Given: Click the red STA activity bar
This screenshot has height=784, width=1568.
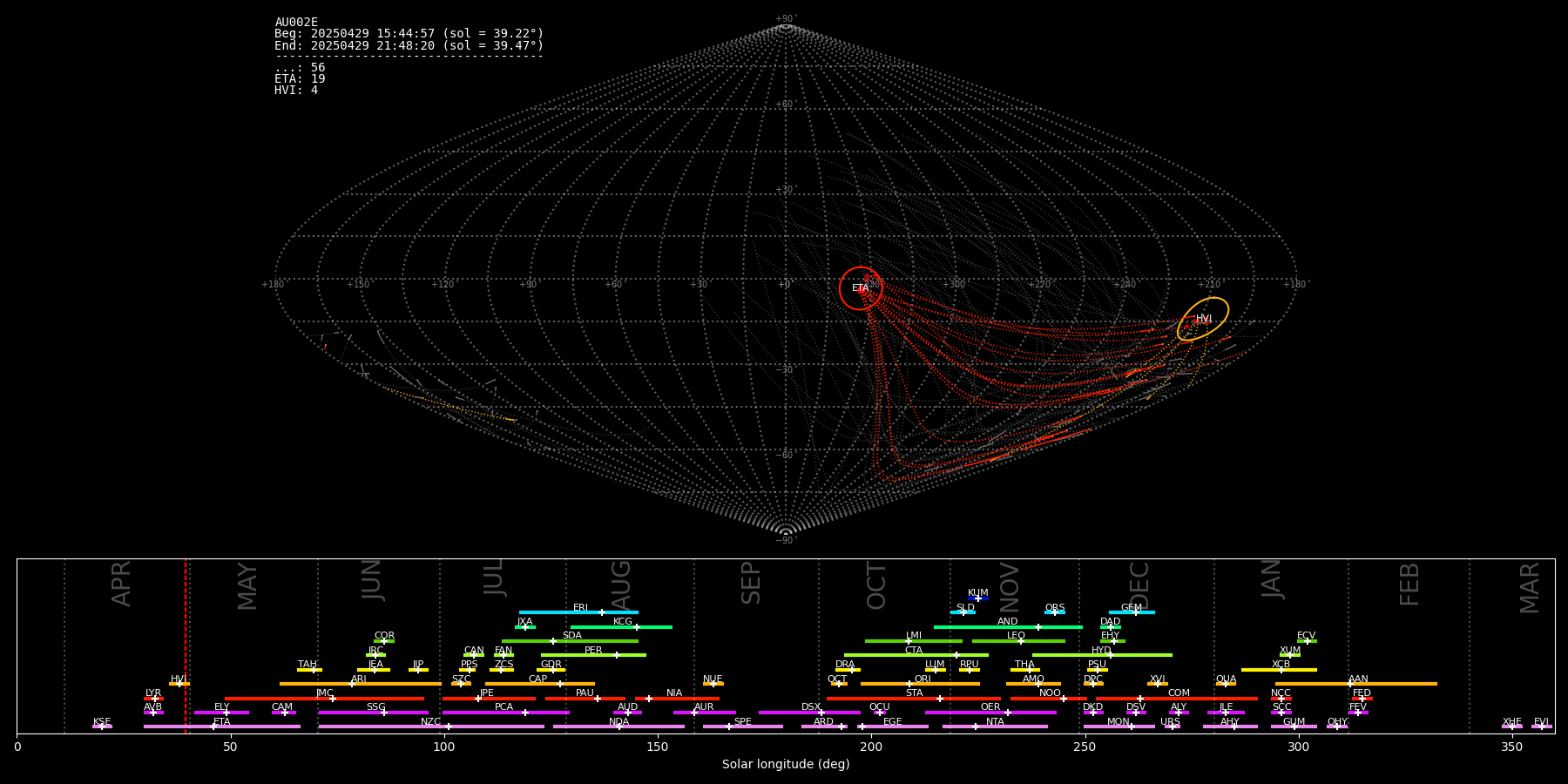Looking at the screenshot, I should 914,698.
